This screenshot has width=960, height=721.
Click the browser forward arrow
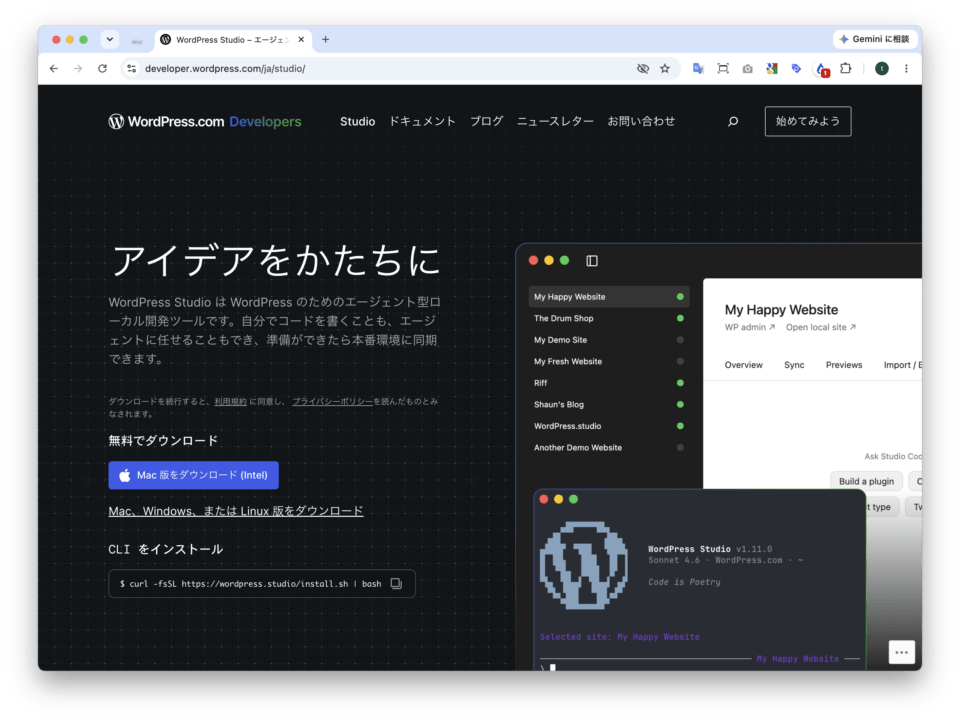78,69
